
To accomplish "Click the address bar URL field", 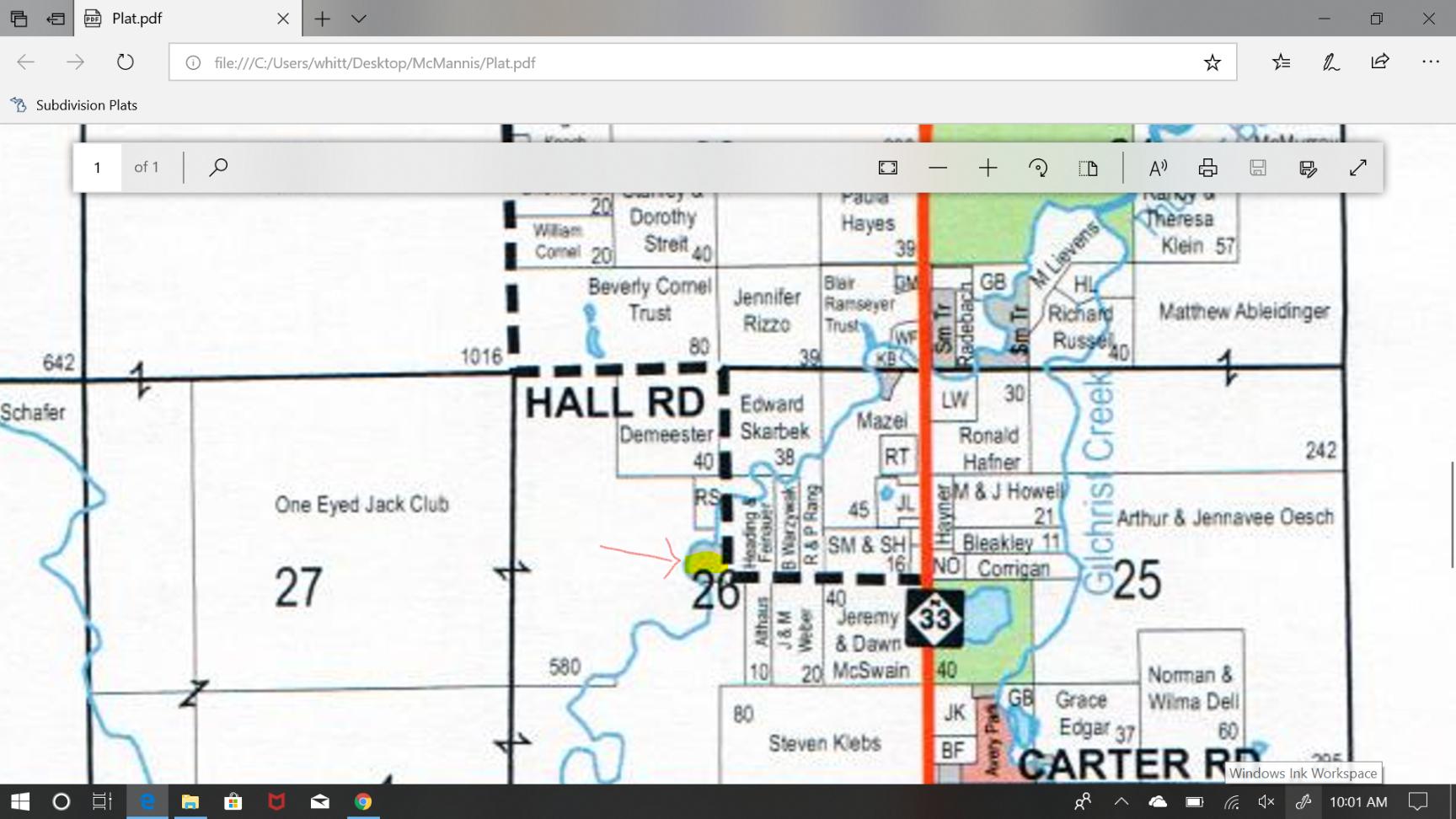I will (702, 62).
